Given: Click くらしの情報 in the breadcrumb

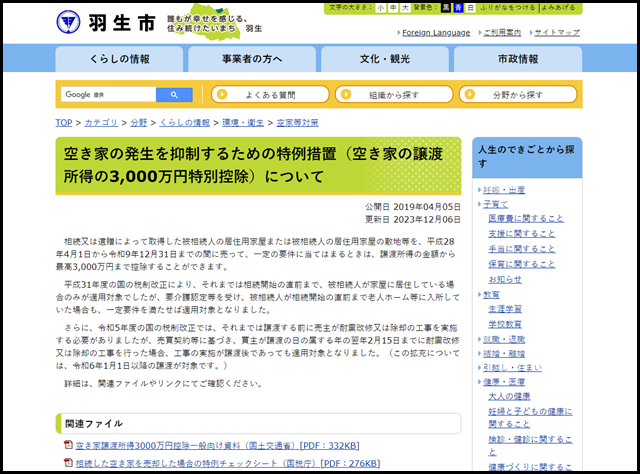Looking at the screenshot, I should [184, 123].
